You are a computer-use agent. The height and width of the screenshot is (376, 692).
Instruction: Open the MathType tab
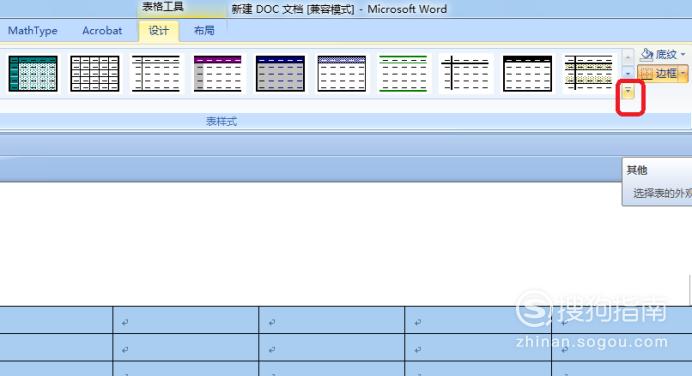[33, 31]
